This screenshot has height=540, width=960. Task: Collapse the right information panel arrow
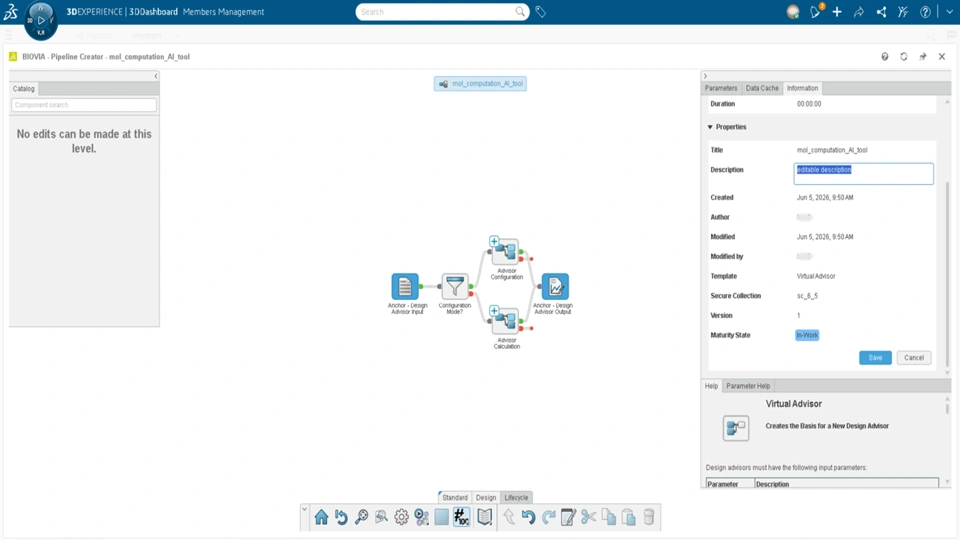(x=705, y=76)
